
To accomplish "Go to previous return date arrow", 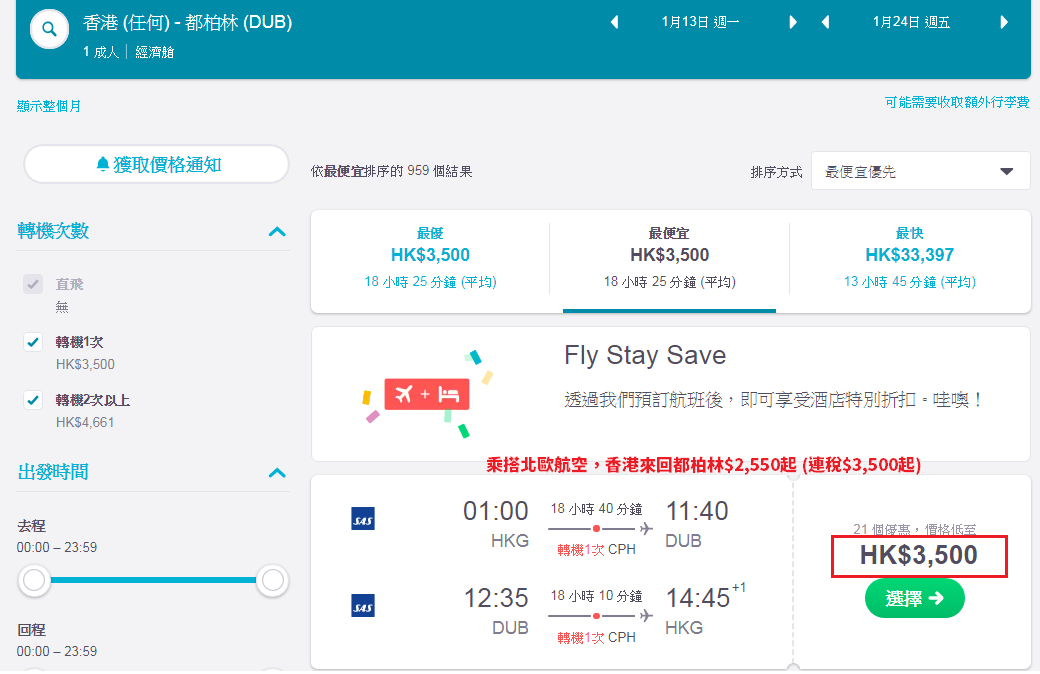I will 825,23.
